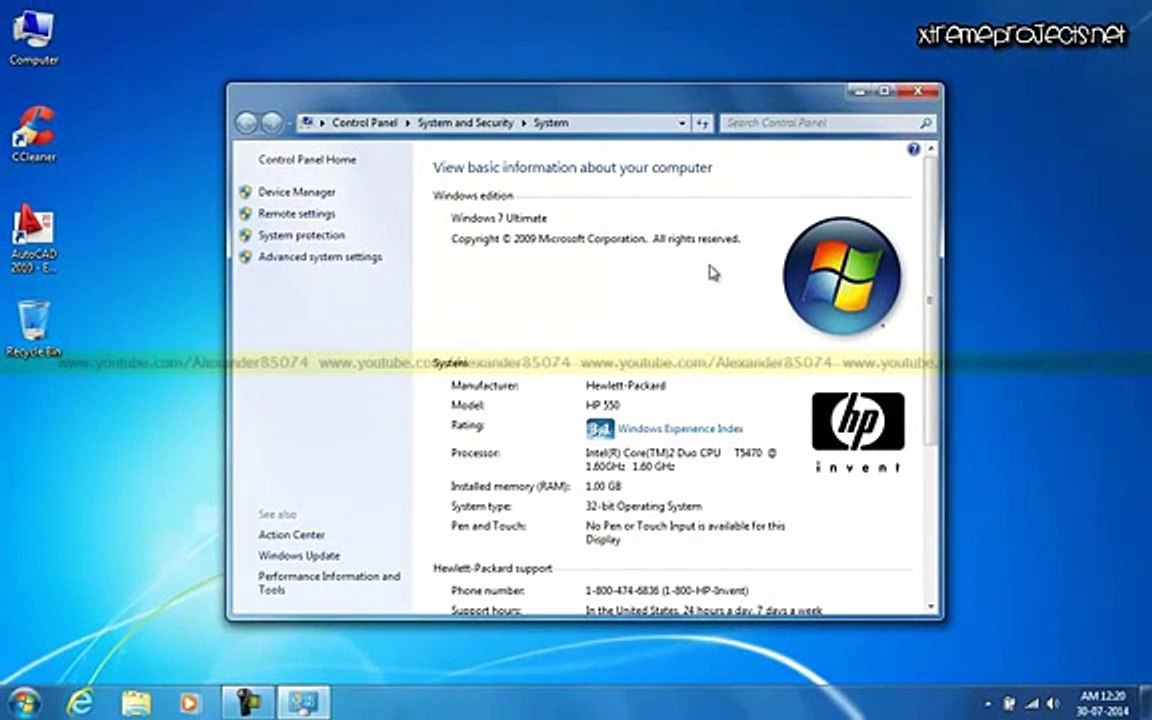Click the taskbar clock and date
The width and height of the screenshot is (1152, 720).
tap(1102, 703)
